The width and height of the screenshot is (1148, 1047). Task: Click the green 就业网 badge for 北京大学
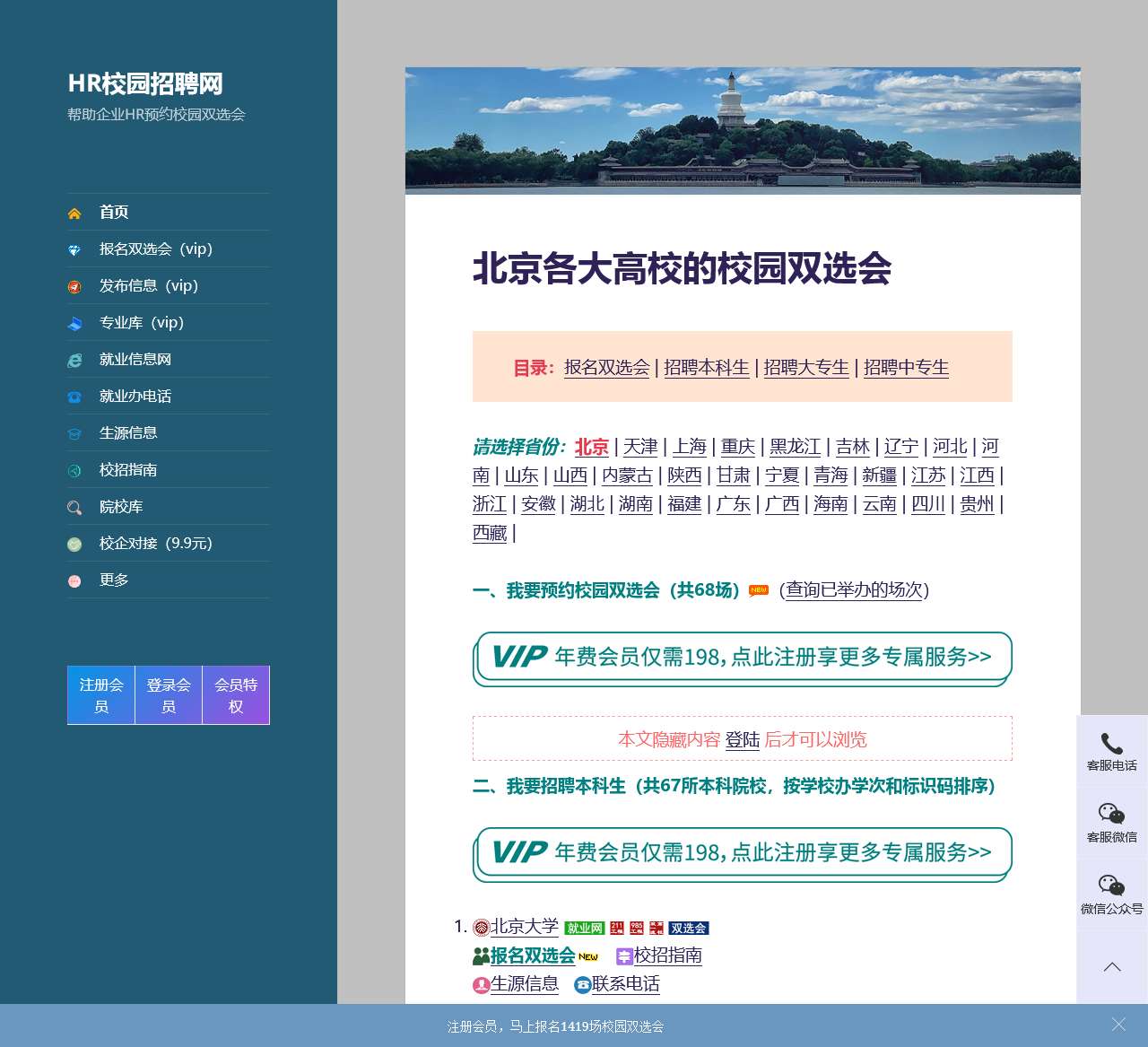click(x=584, y=929)
